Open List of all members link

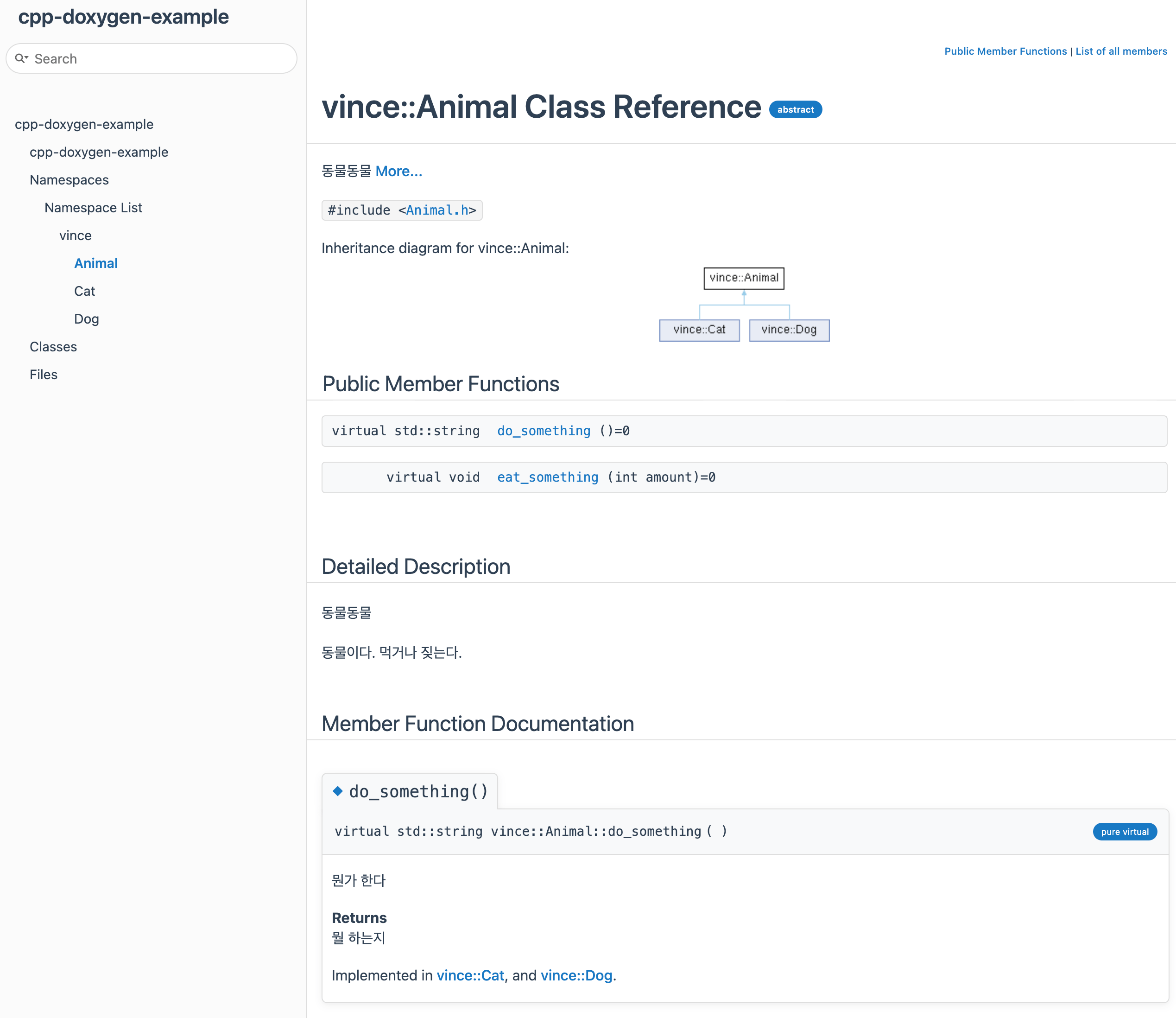click(1121, 51)
